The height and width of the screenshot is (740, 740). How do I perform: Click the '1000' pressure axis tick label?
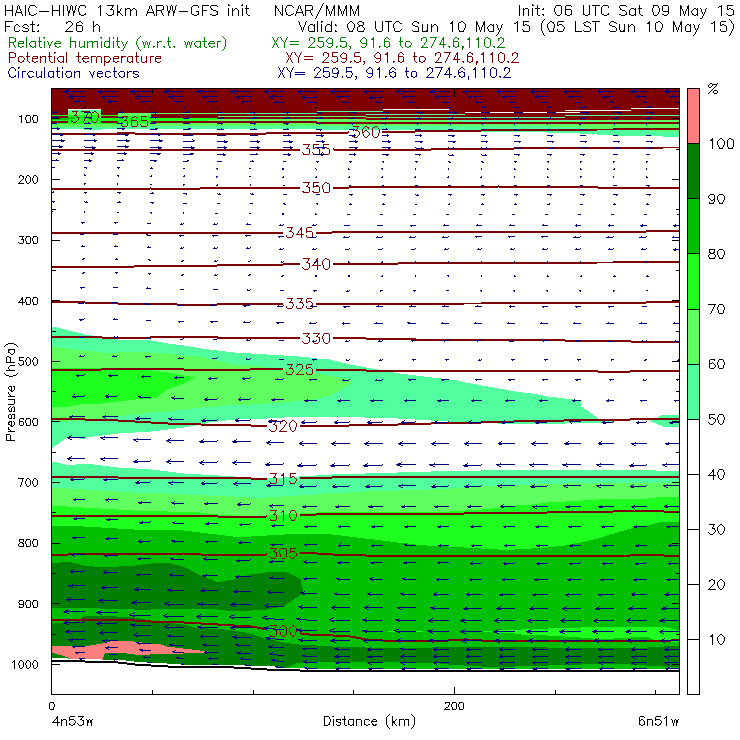[25, 664]
